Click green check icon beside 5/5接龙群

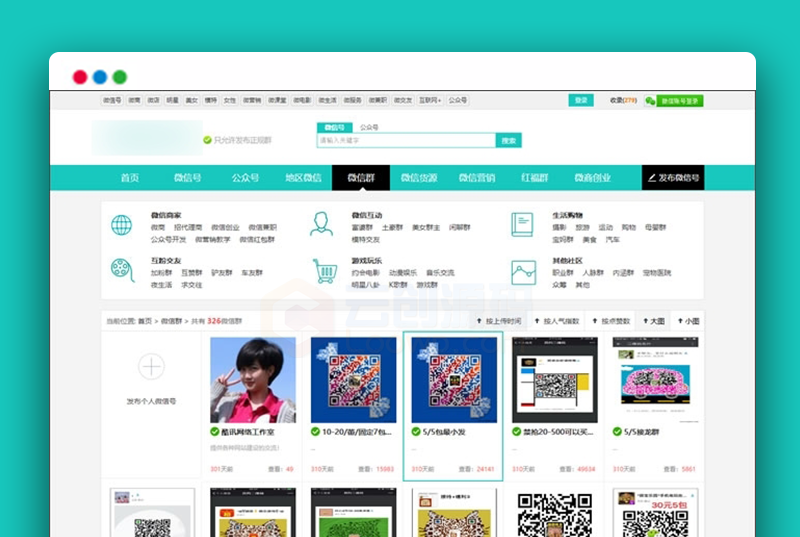coord(617,431)
